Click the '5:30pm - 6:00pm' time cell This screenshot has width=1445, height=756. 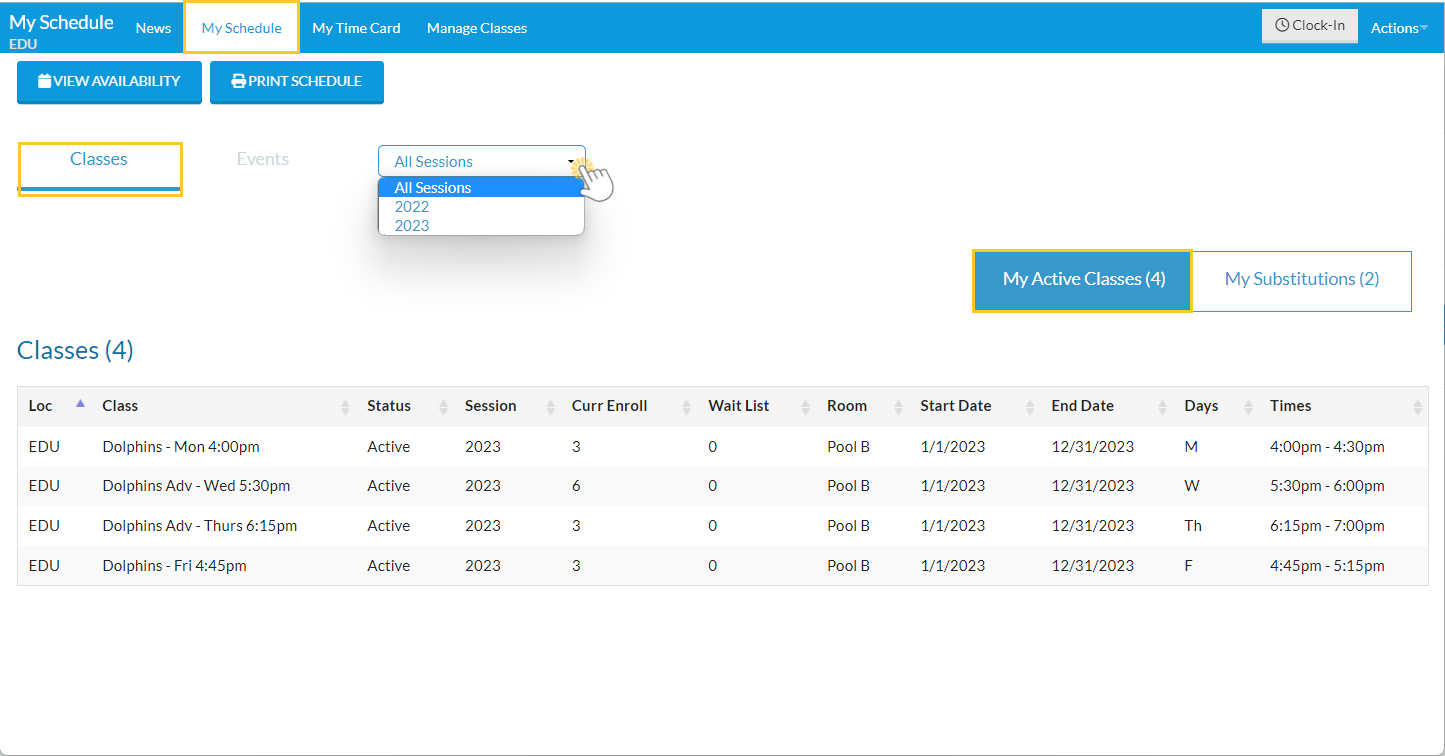pyautogui.click(x=1327, y=486)
